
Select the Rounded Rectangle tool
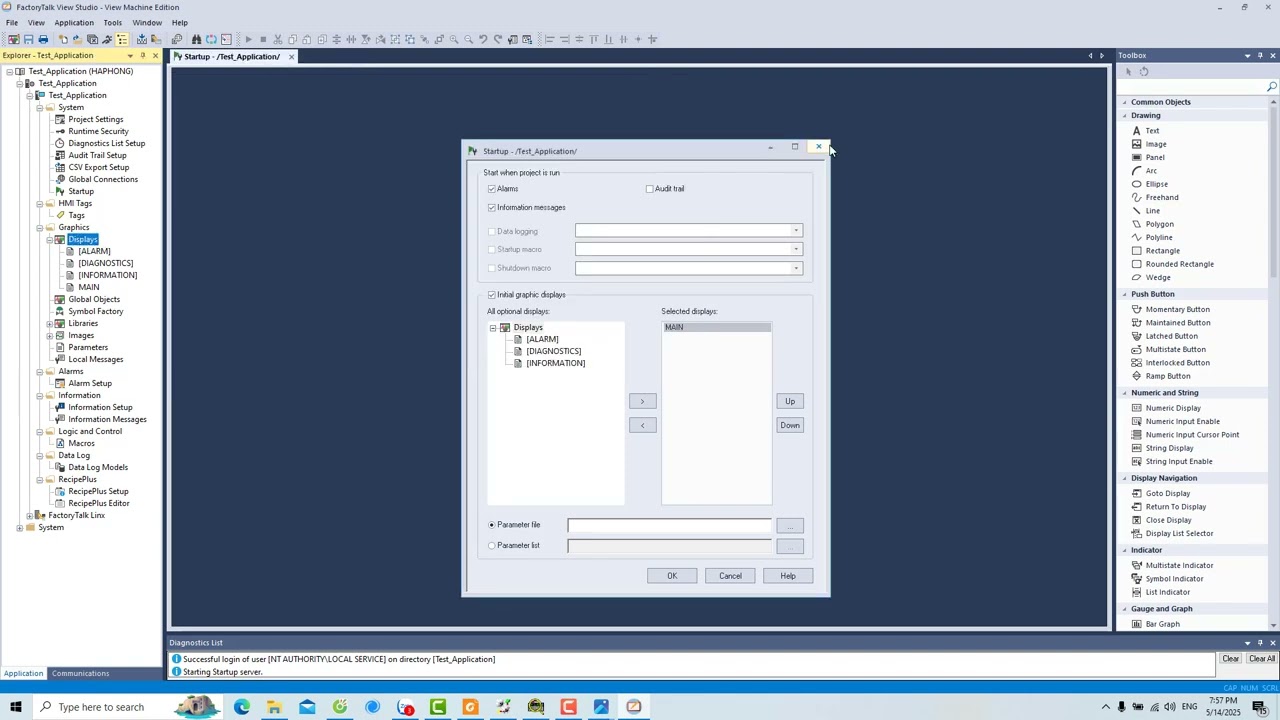coord(1179,264)
